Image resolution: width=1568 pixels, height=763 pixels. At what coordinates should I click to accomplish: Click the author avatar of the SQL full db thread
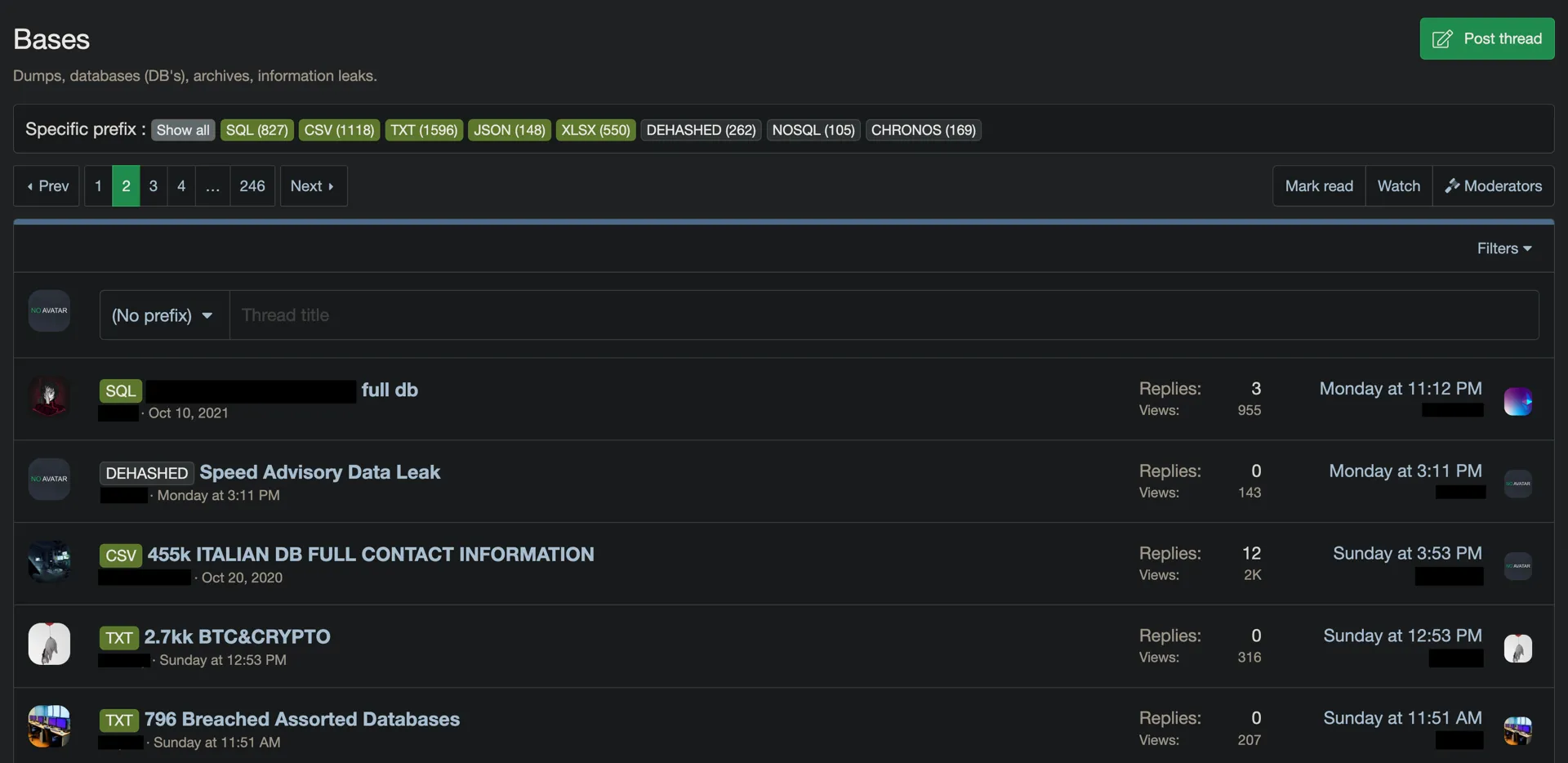[x=49, y=397]
